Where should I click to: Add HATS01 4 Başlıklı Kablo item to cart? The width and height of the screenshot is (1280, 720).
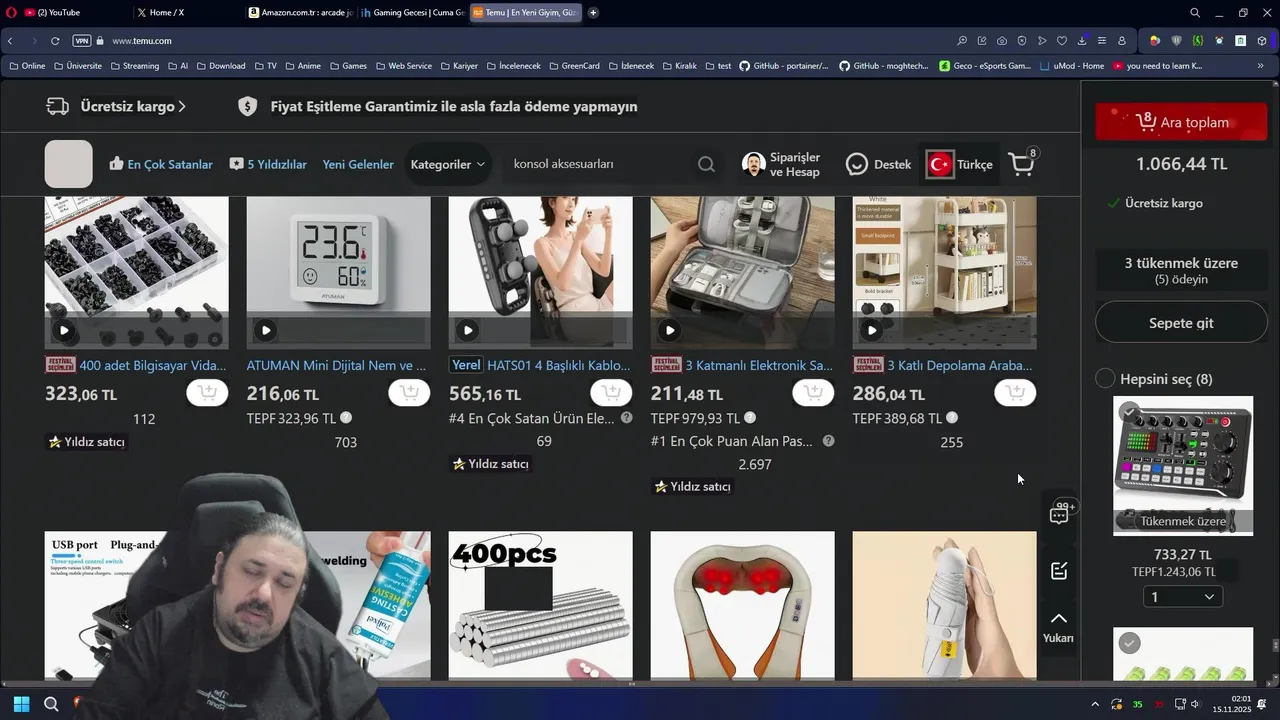(611, 393)
